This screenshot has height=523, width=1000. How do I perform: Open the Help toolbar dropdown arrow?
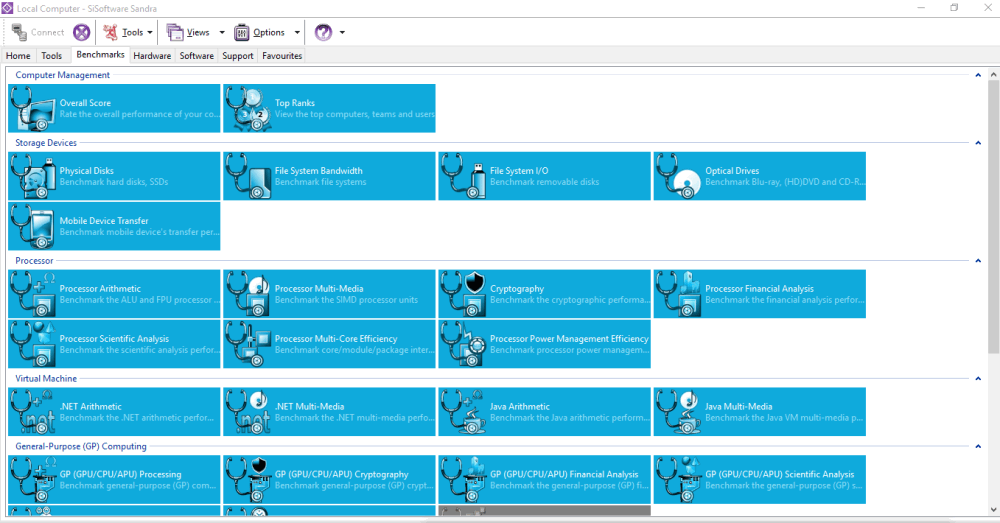342,33
